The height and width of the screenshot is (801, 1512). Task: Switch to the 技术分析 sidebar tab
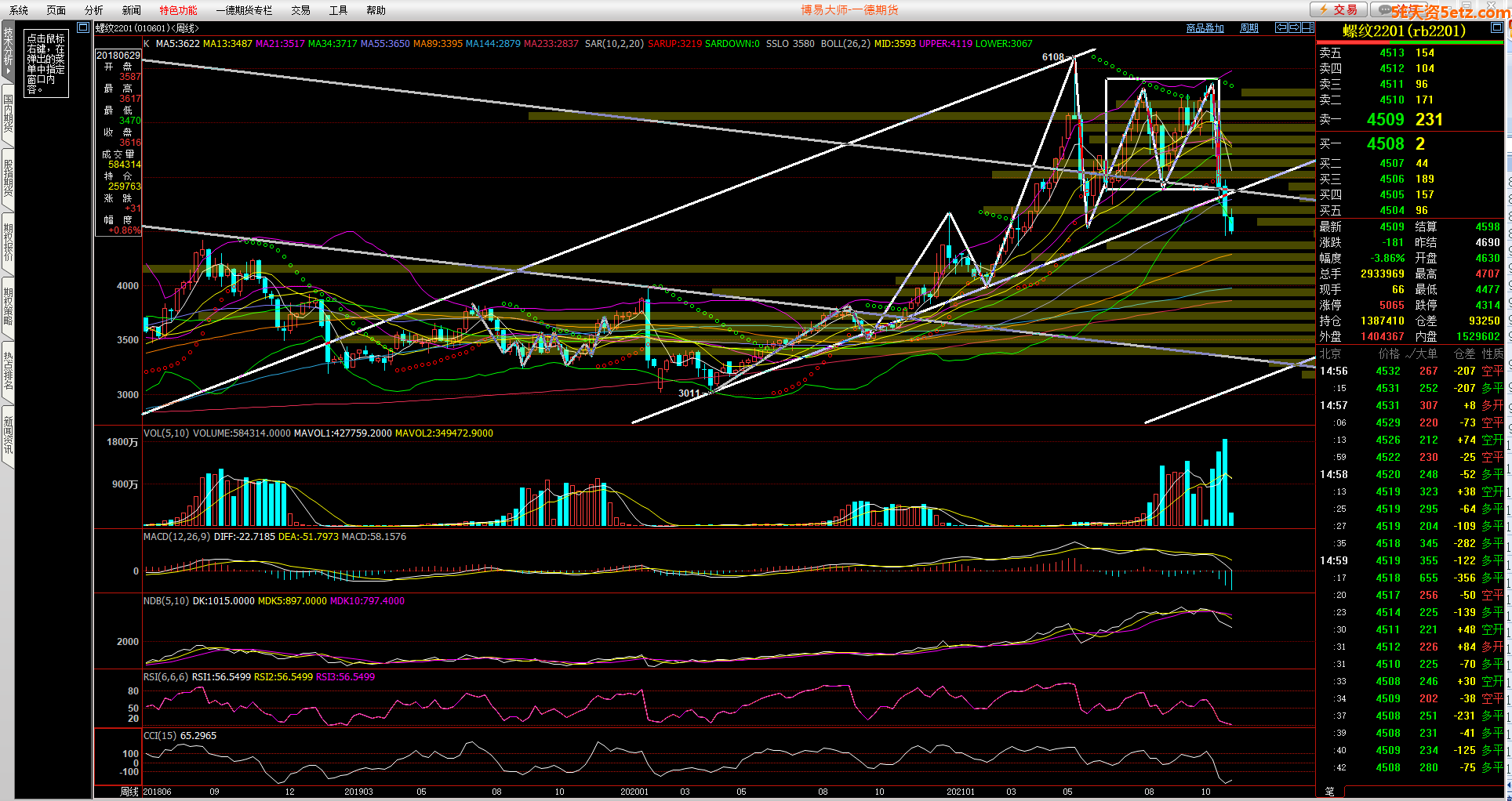point(8,49)
